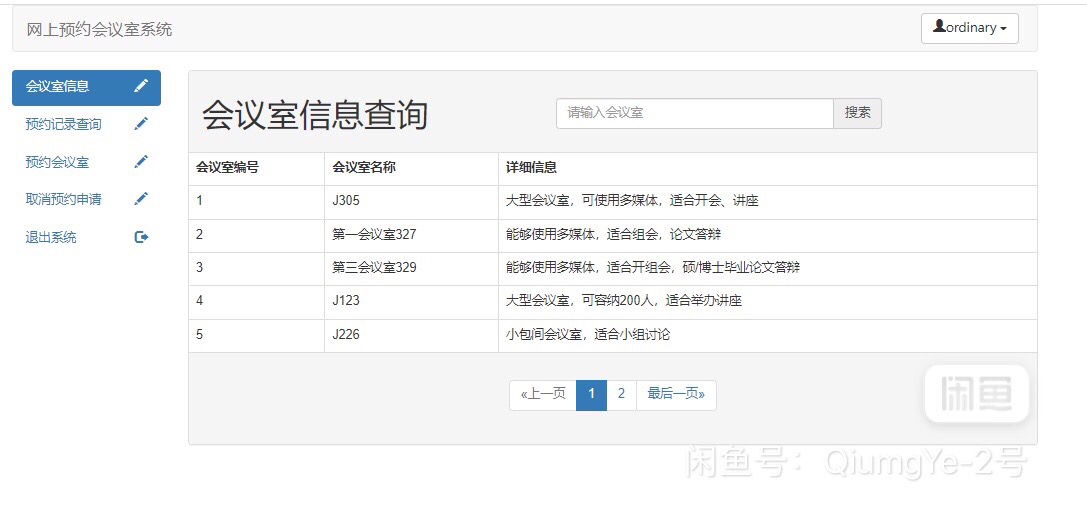Go to previous page with «上一页
This screenshot has height=527, width=1087.
tap(543, 394)
